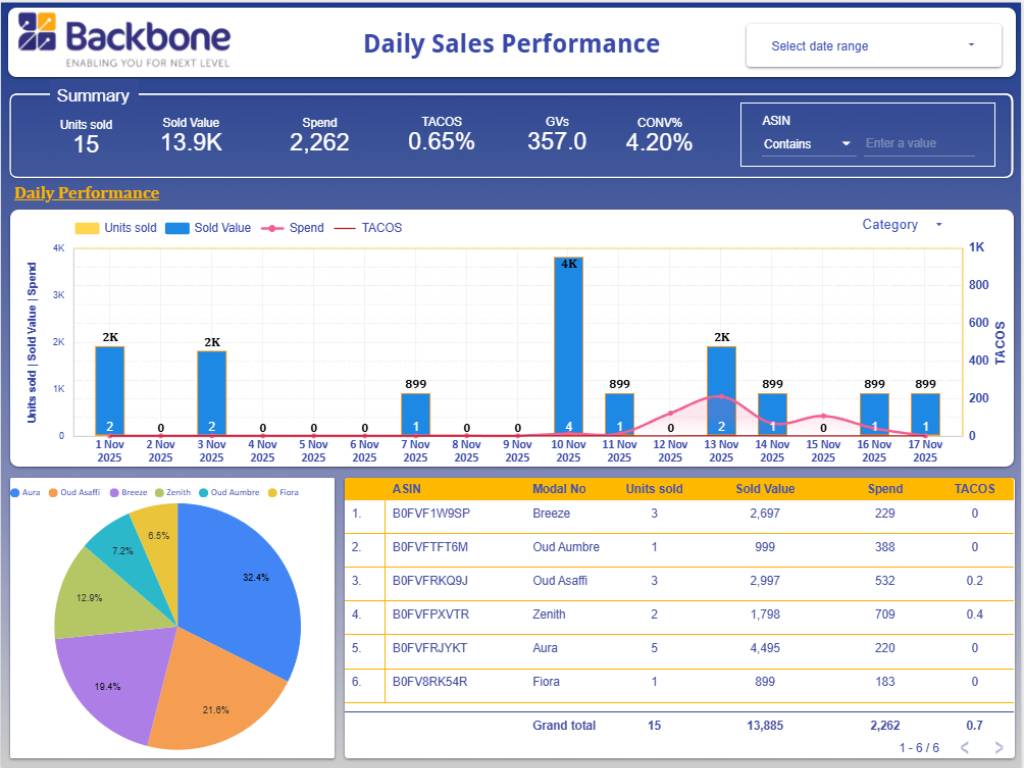Click the Zenith legend marker

[160, 492]
